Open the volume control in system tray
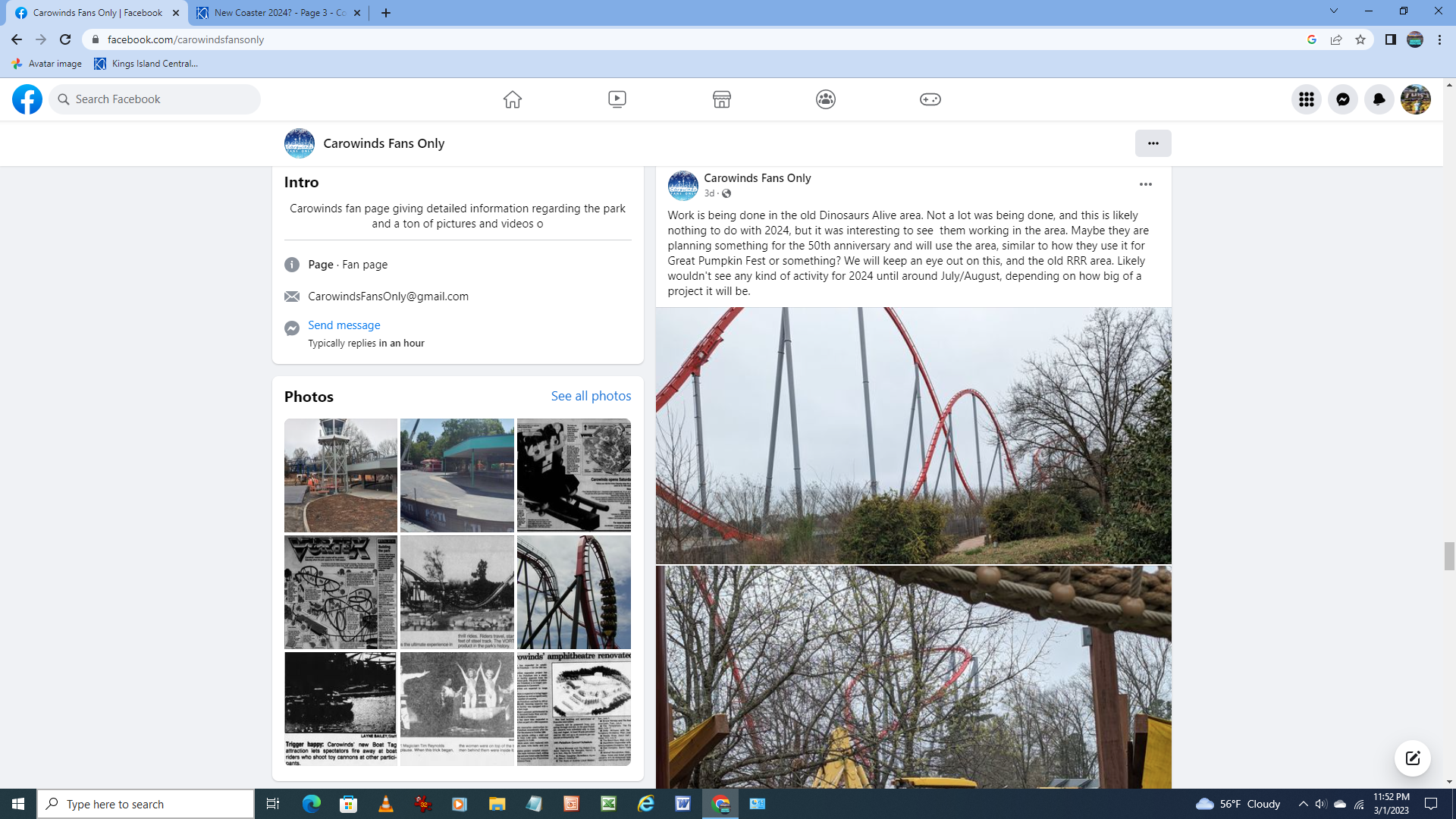The height and width of the screenshot is (819, 1456). tap(1321, 804)
